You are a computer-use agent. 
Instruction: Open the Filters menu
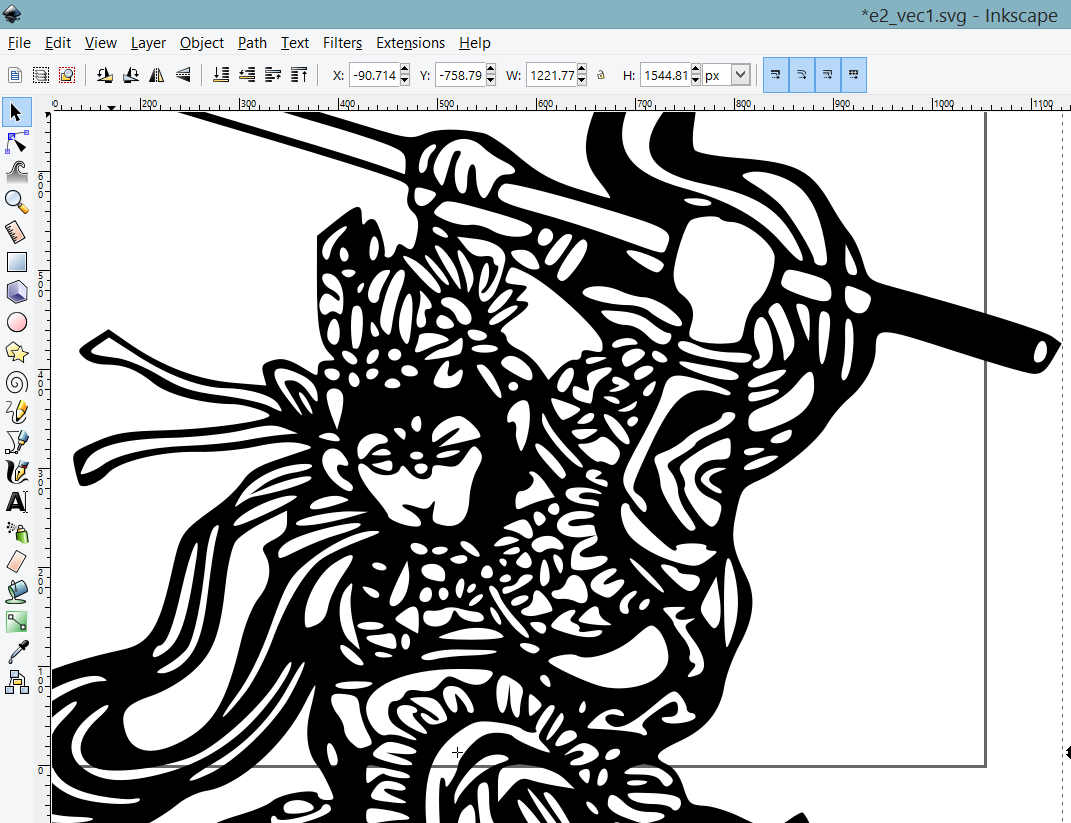coord(342,43)
